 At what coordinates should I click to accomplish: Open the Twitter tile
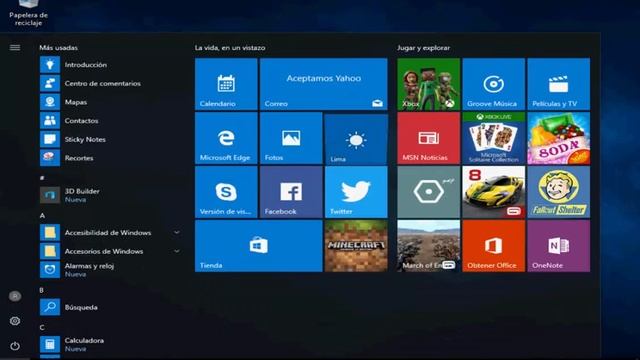click(x=356, y=192)
